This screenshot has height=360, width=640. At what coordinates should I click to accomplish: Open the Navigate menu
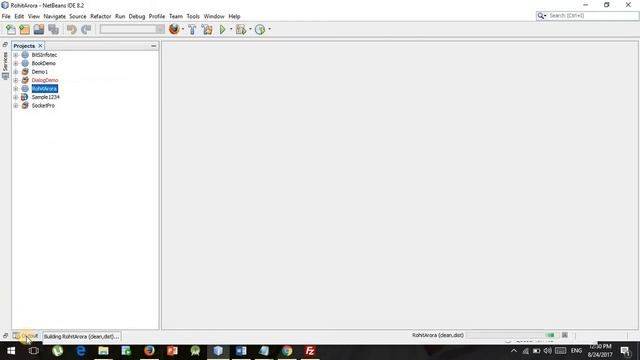click(x=55, y=16)
